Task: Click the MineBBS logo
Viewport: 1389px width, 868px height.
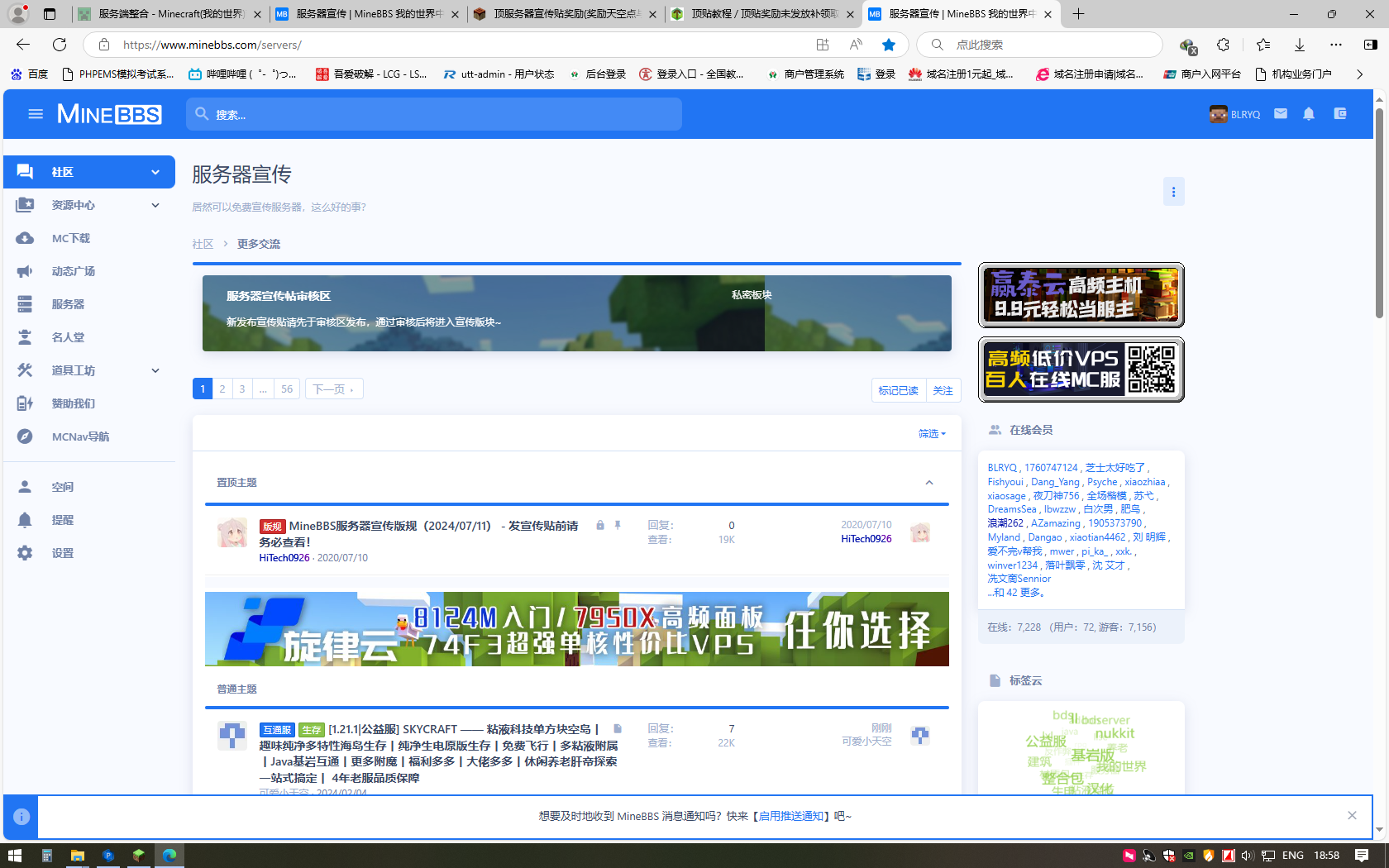Action: click(109, 114)
